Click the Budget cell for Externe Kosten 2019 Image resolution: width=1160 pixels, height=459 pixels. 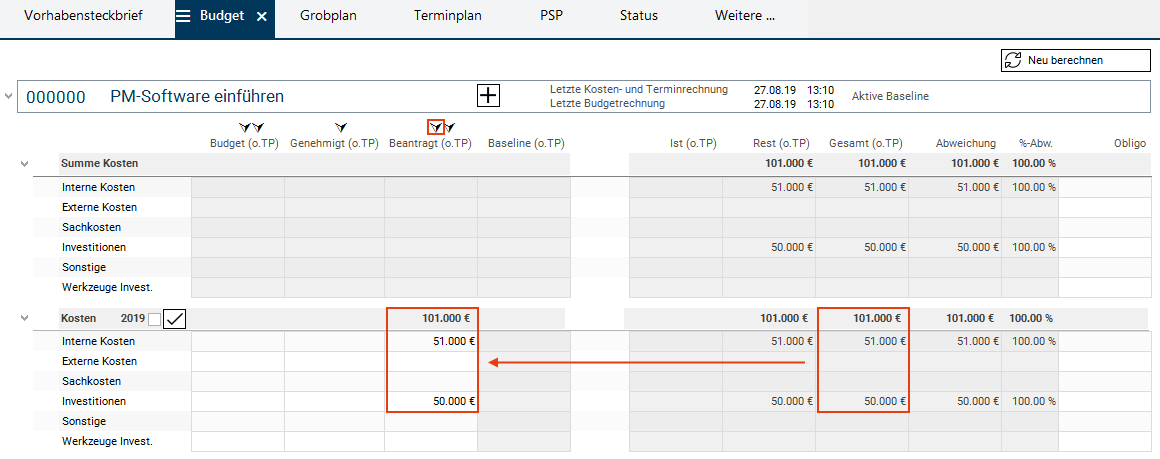click(x=237, y=361)
